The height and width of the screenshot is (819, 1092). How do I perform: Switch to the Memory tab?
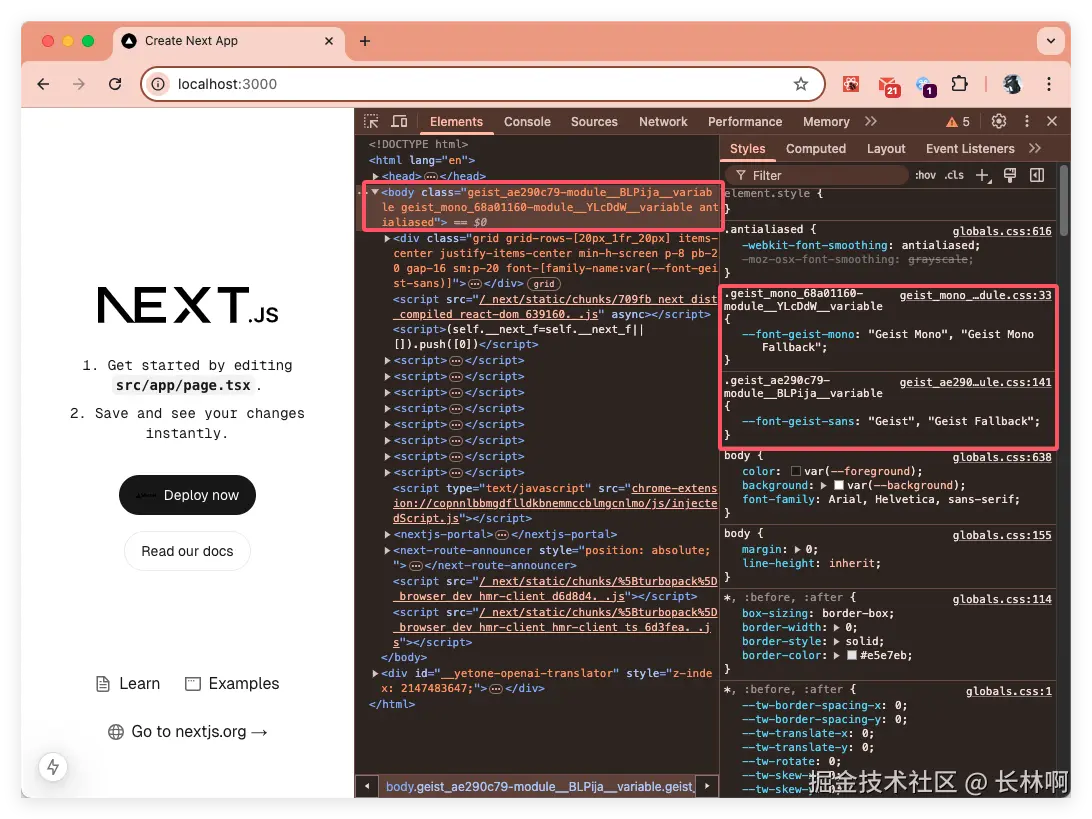point(826,122)
